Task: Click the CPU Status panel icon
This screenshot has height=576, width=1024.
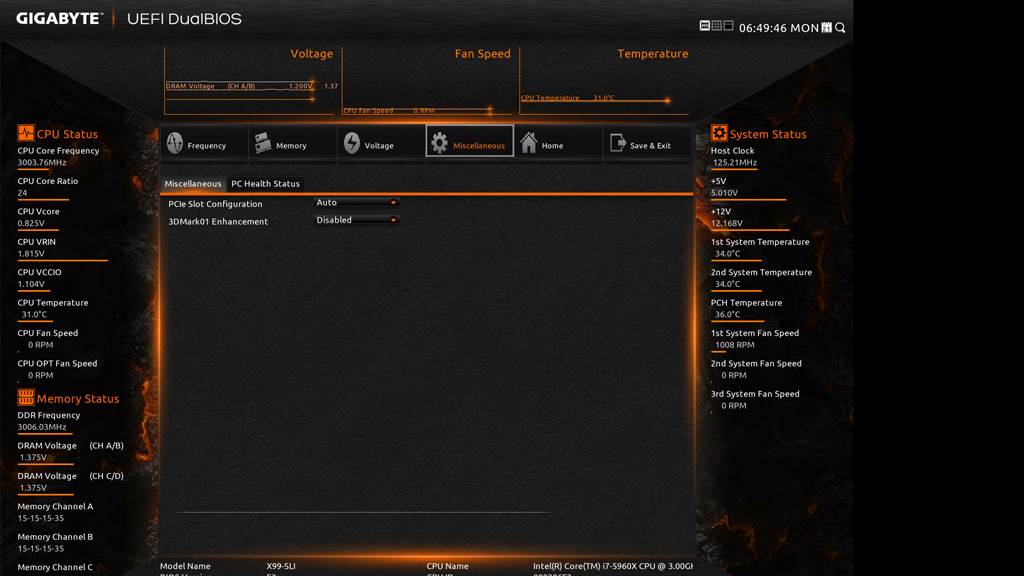Action: pos(26,133)
